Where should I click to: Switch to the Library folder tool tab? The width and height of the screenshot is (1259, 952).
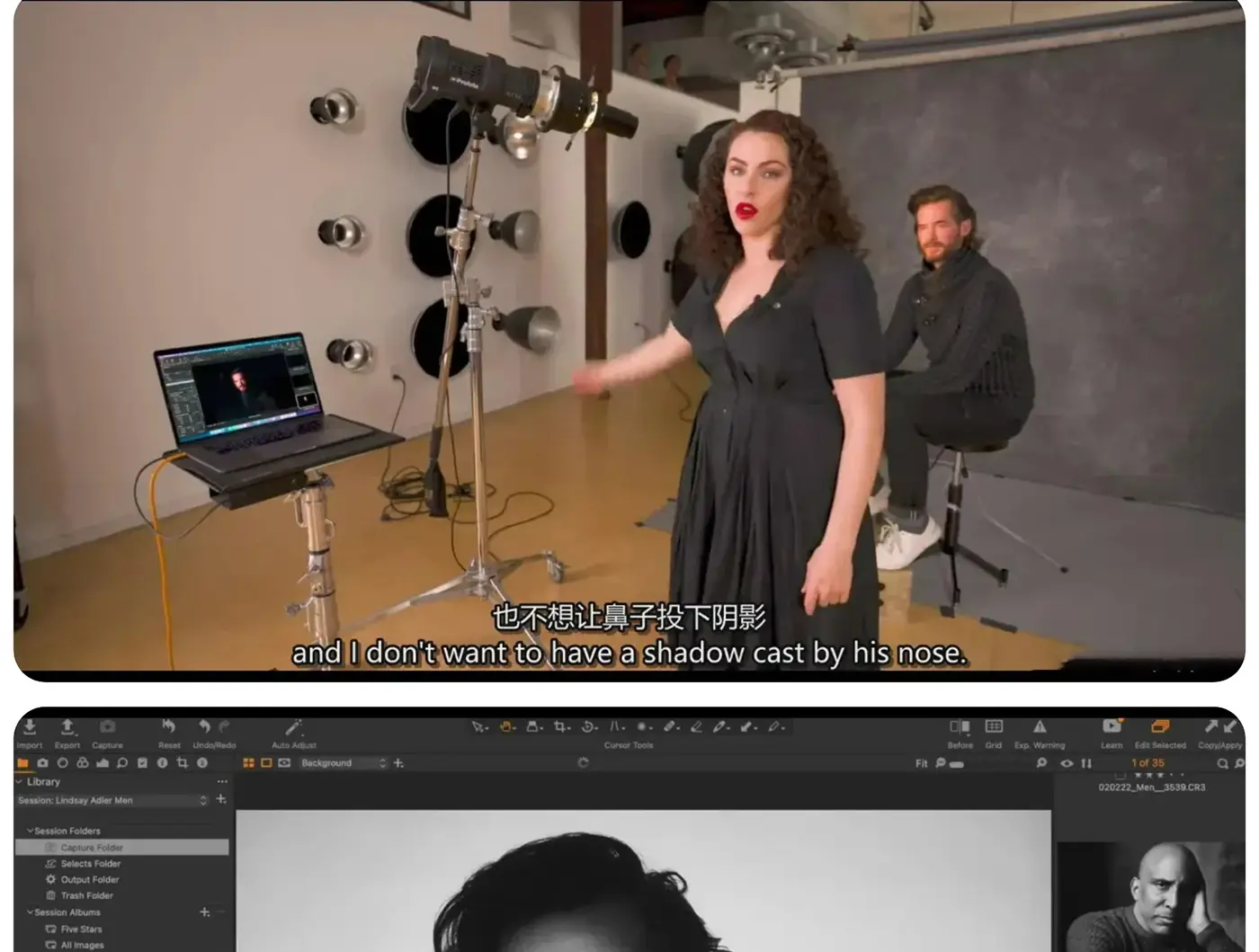tap(22, 763)
